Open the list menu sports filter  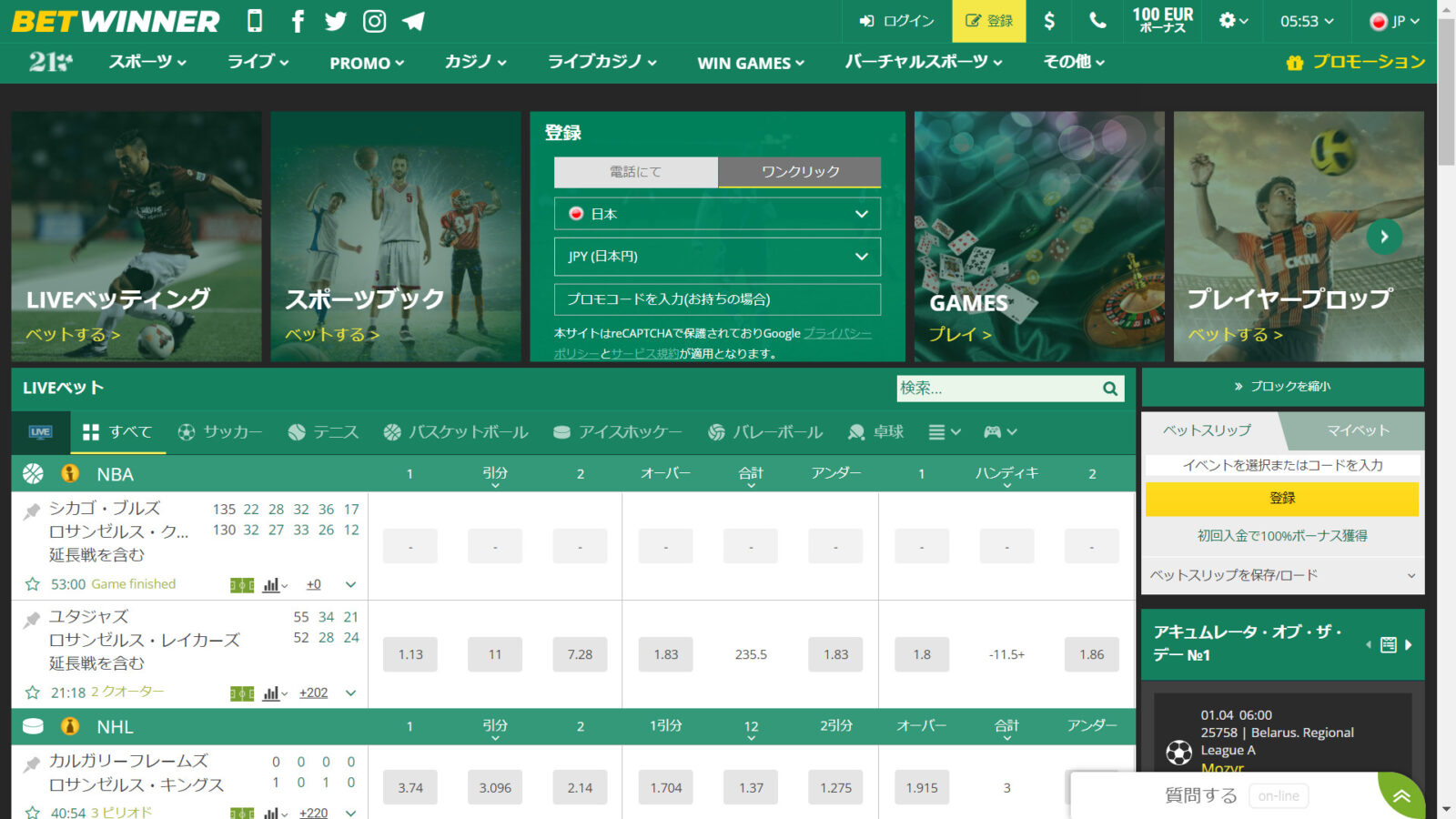[944, 432]
